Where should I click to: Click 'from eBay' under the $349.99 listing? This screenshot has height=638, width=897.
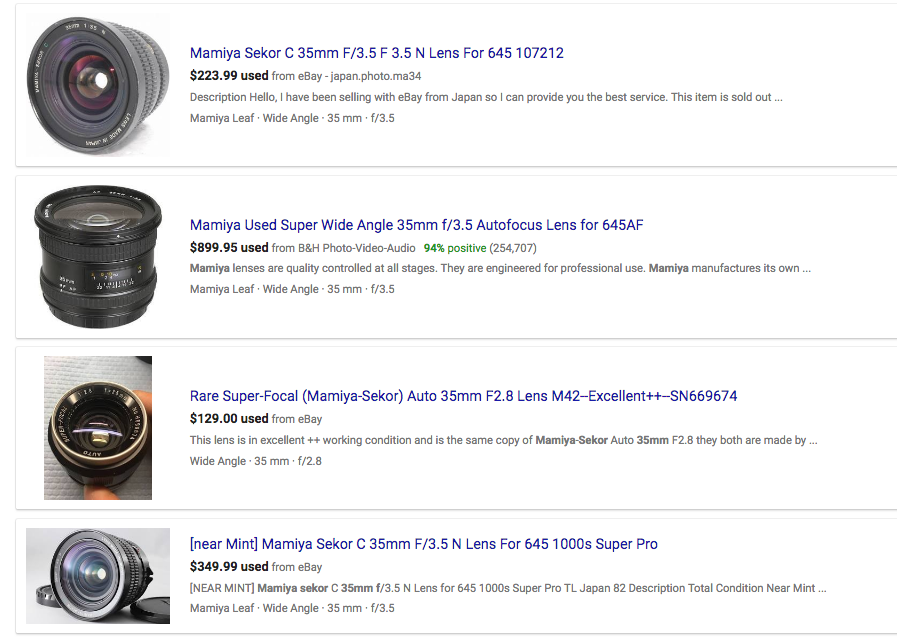point(297,567)
